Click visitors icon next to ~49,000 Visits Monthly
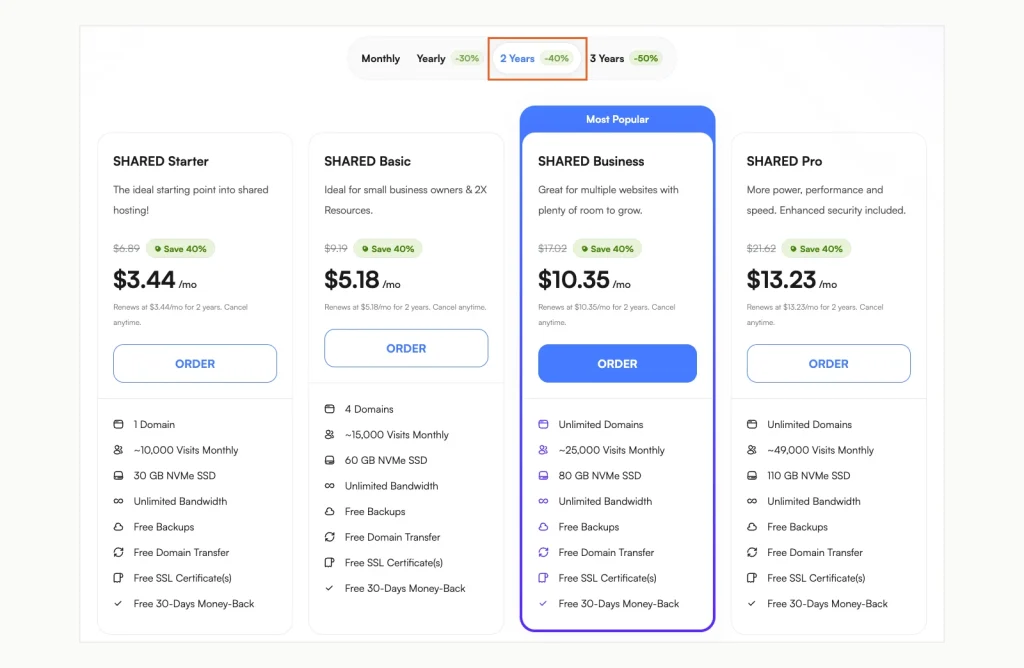Viewport: 1024px width, 668px height. coord(752,450)
